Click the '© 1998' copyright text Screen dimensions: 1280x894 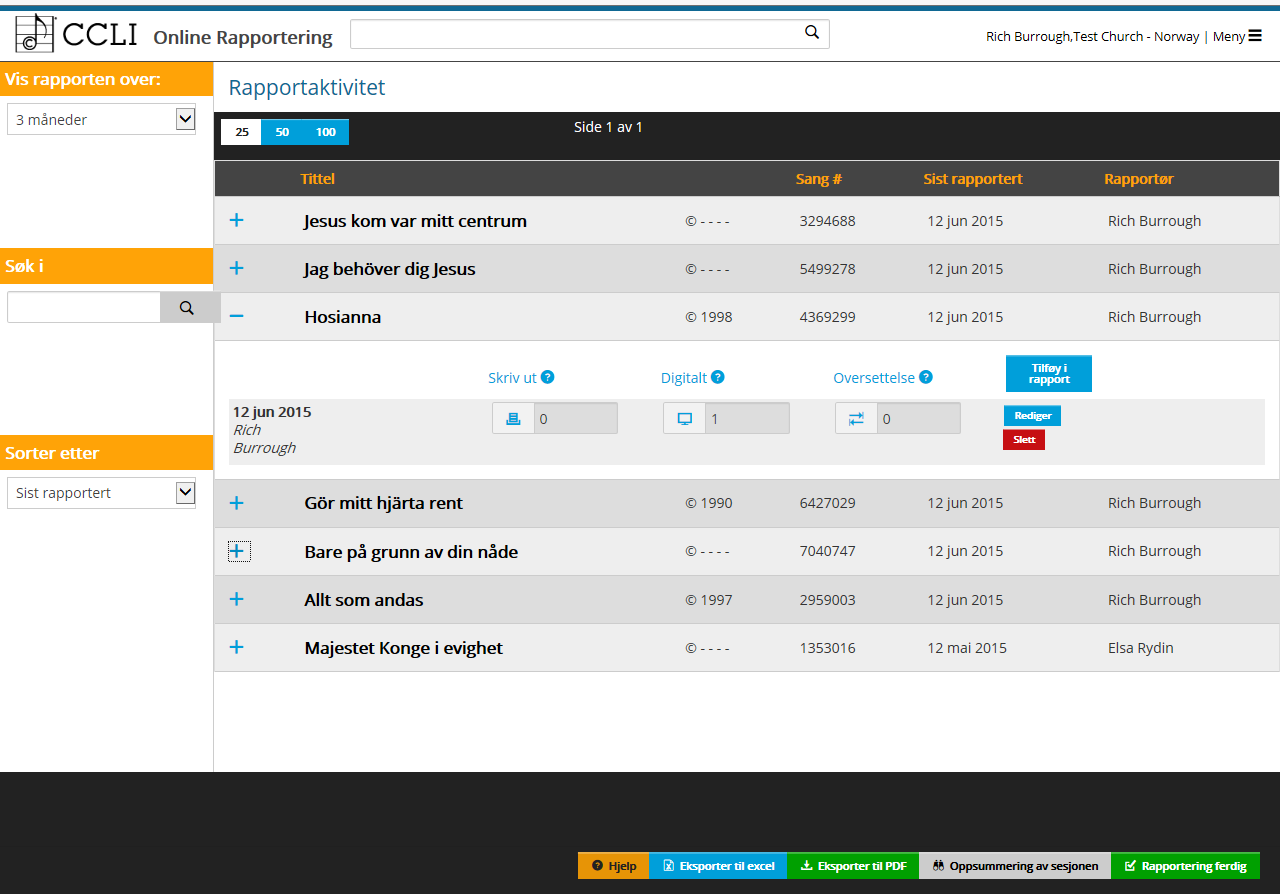[709, 317]
